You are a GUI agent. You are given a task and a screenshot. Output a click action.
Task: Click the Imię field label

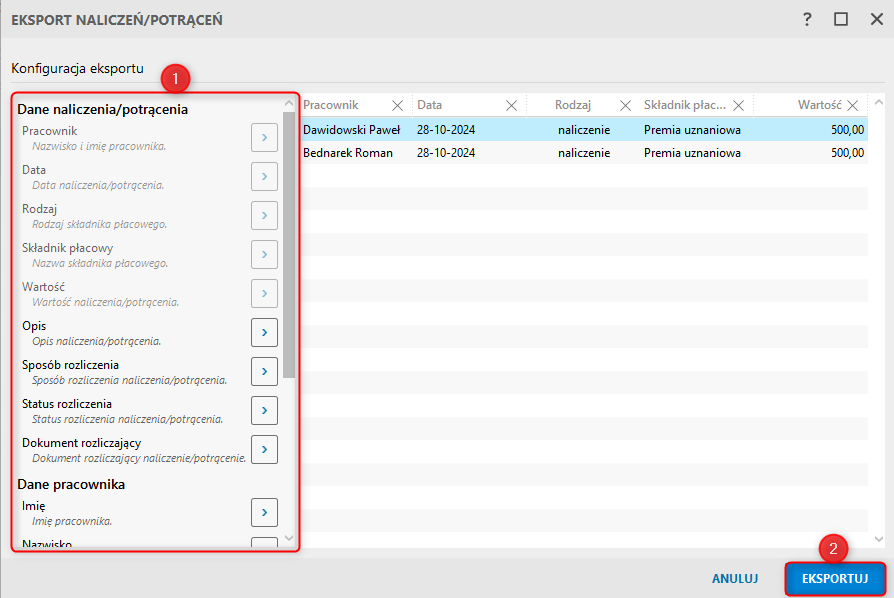[x=34, y=506]
